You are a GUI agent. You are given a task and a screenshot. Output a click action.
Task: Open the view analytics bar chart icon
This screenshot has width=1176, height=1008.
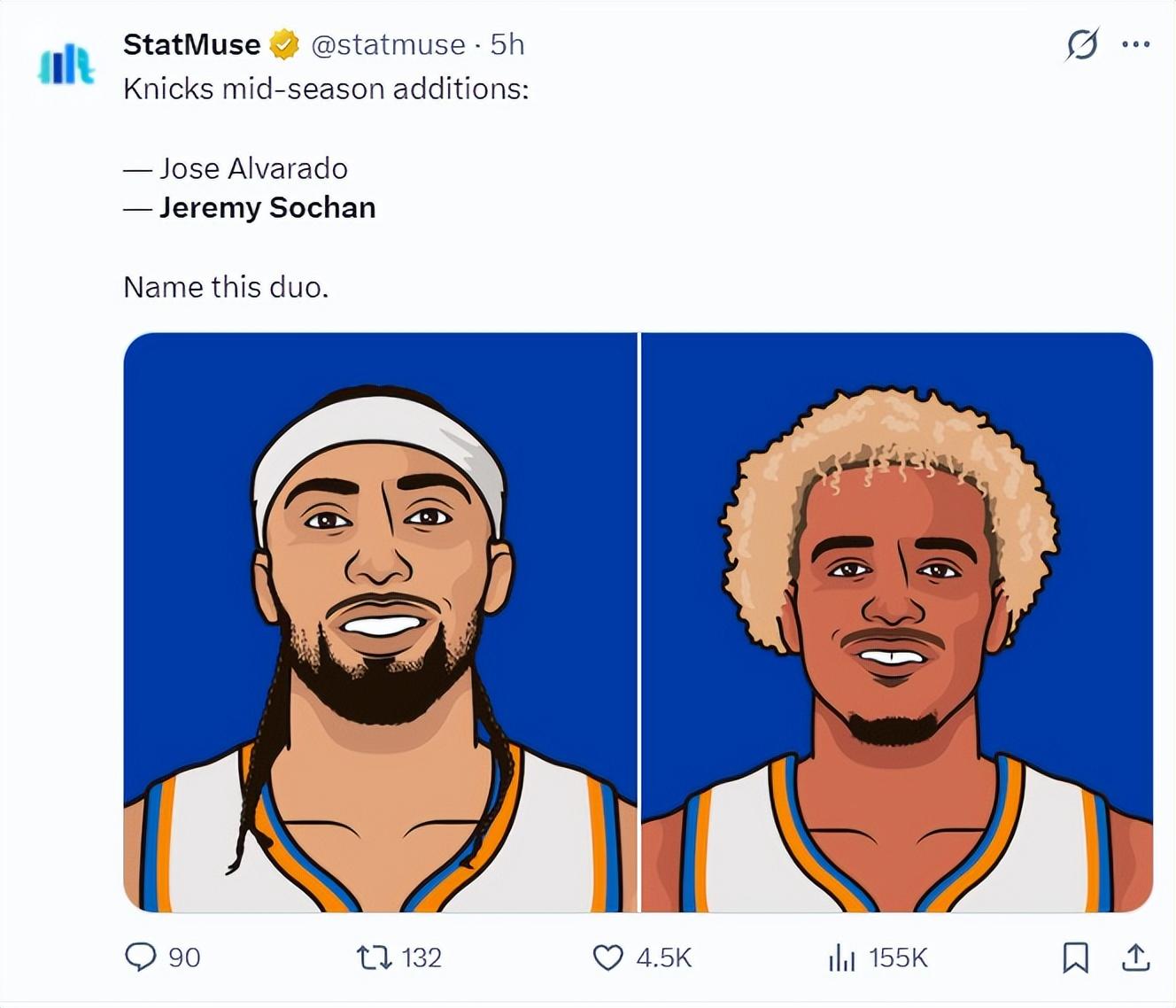pos(841,957)
